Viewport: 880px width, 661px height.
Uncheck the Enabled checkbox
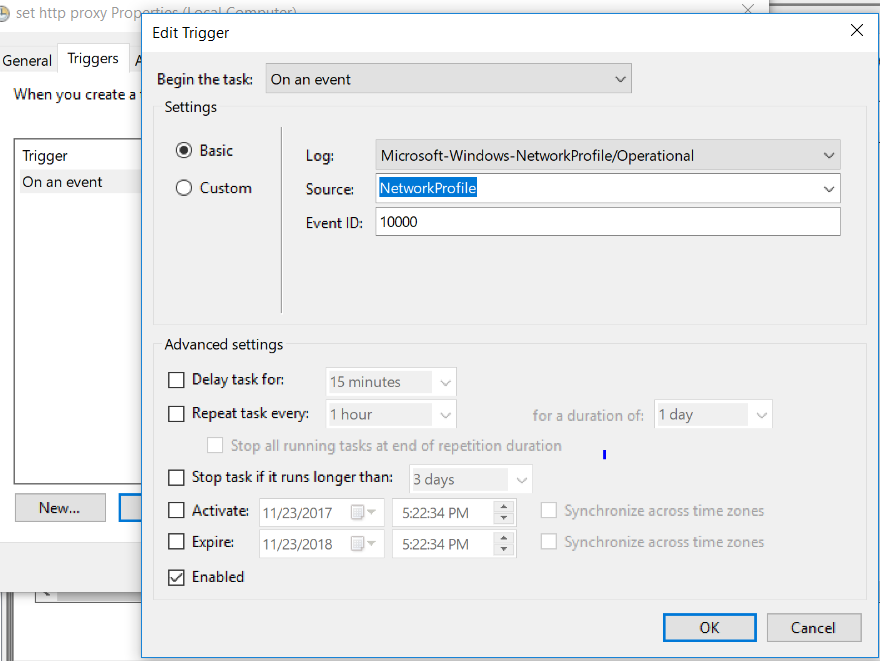[x=177, y=577]
